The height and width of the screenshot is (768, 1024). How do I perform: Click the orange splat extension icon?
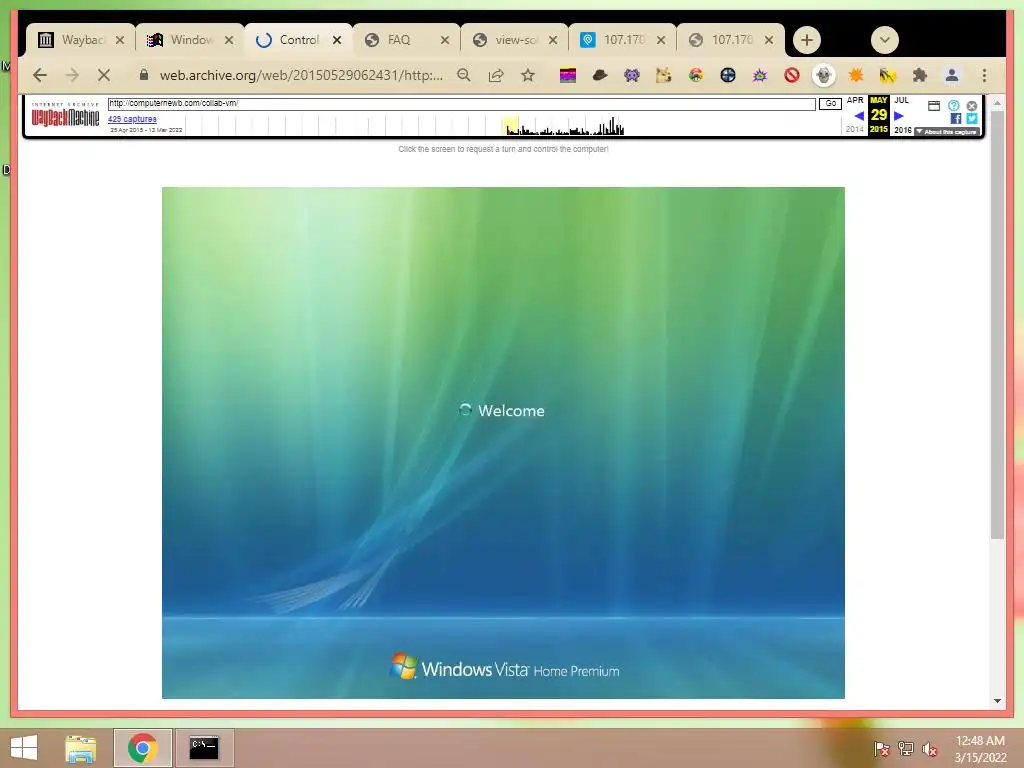(856, 76)
